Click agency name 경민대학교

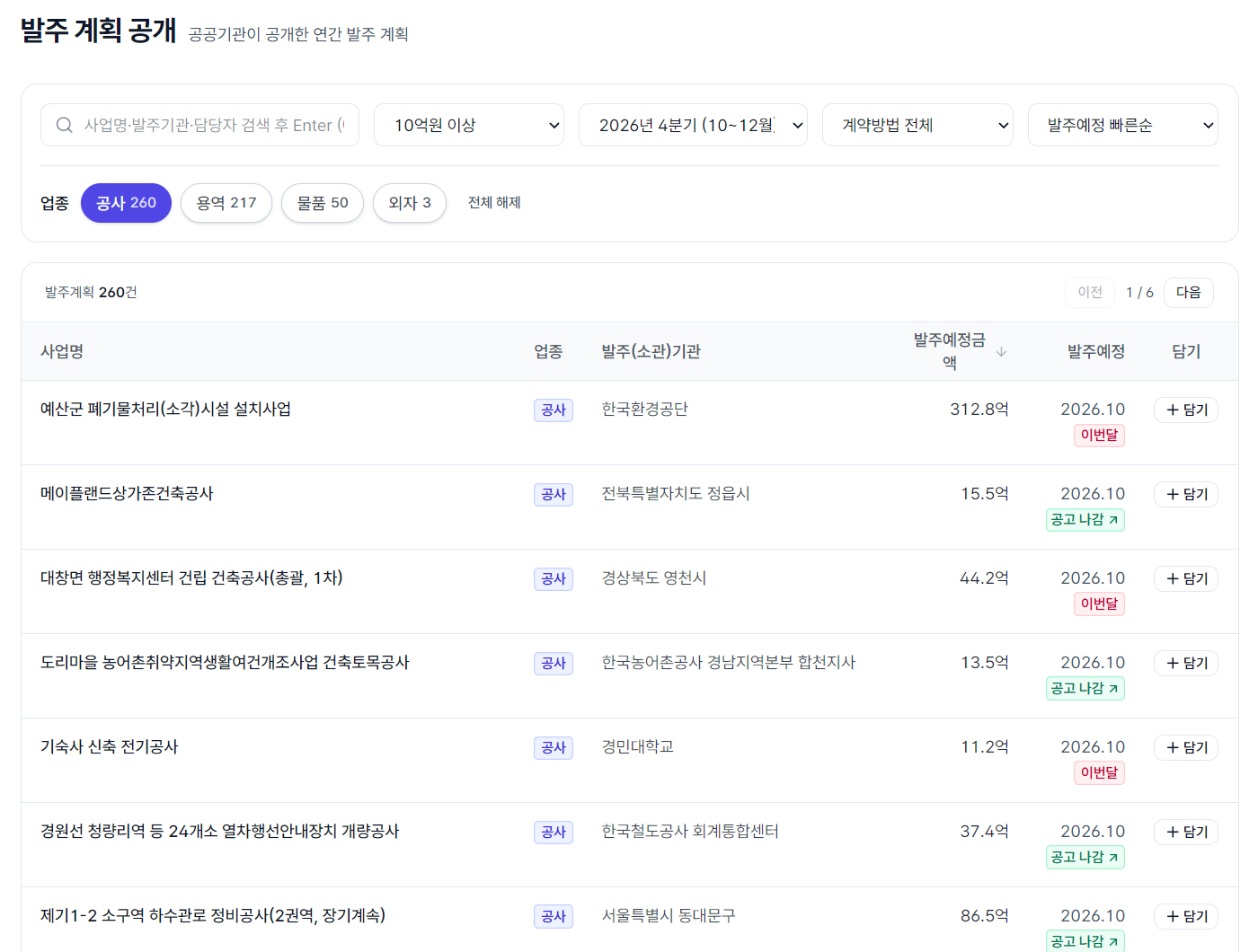coord(638,747)
